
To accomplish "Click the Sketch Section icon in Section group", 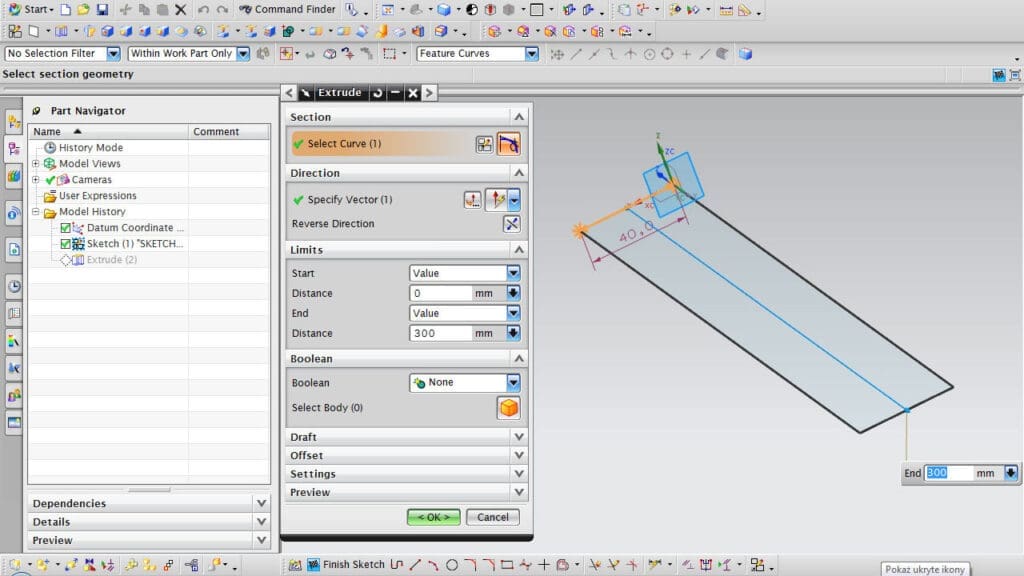I will coord(485,144).
